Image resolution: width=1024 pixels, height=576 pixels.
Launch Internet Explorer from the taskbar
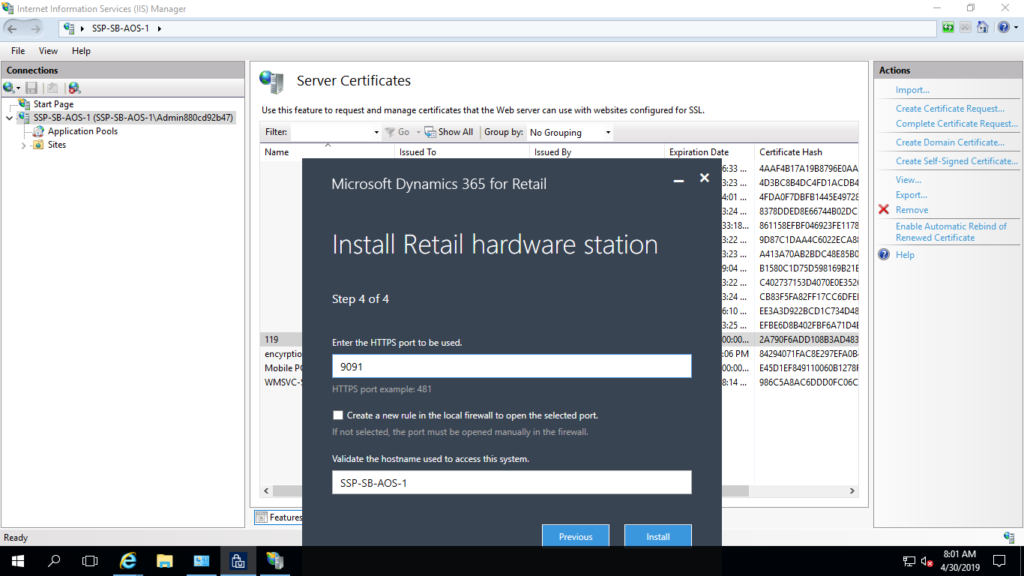coord(128,561)
